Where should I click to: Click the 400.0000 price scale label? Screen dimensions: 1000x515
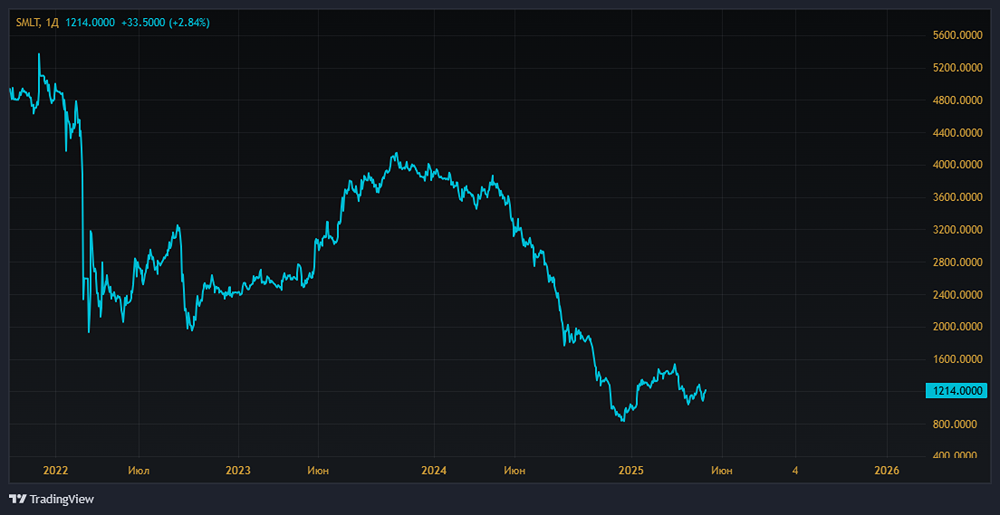958,456
